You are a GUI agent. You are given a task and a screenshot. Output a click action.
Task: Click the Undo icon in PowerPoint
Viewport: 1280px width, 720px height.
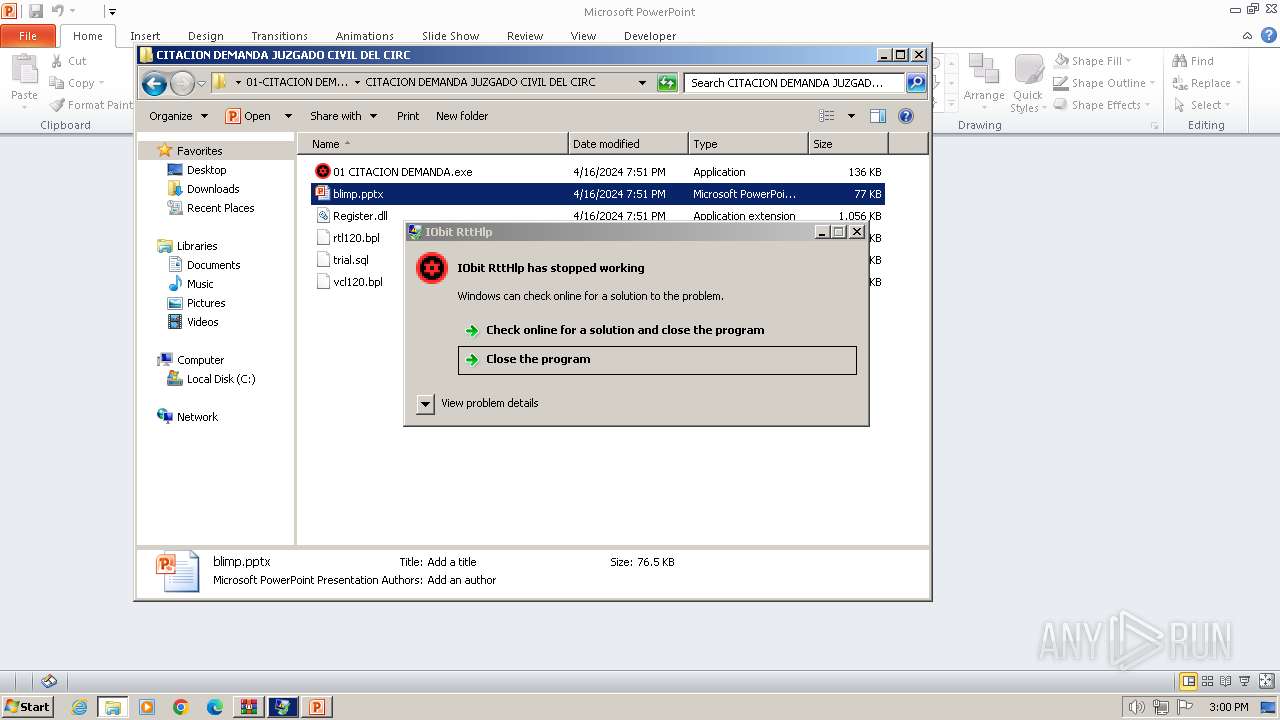point(58,11)
